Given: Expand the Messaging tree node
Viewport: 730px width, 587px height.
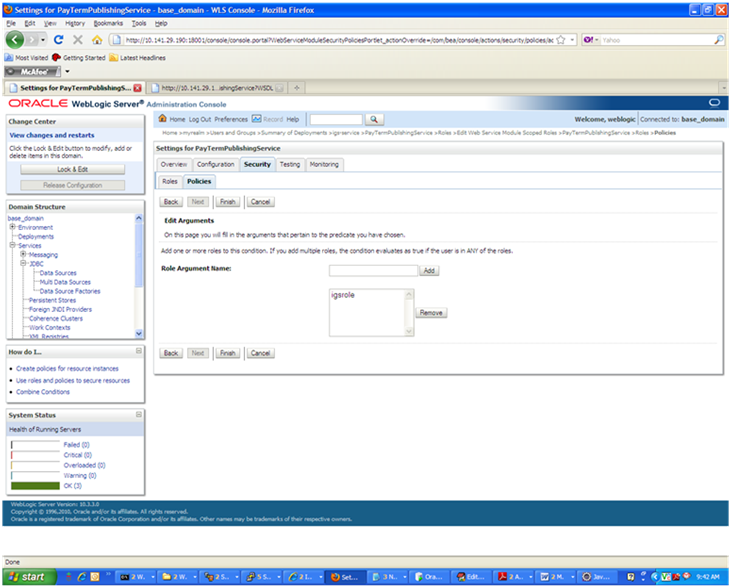Looking at the screenshot, I should click(x=23, y=254).
